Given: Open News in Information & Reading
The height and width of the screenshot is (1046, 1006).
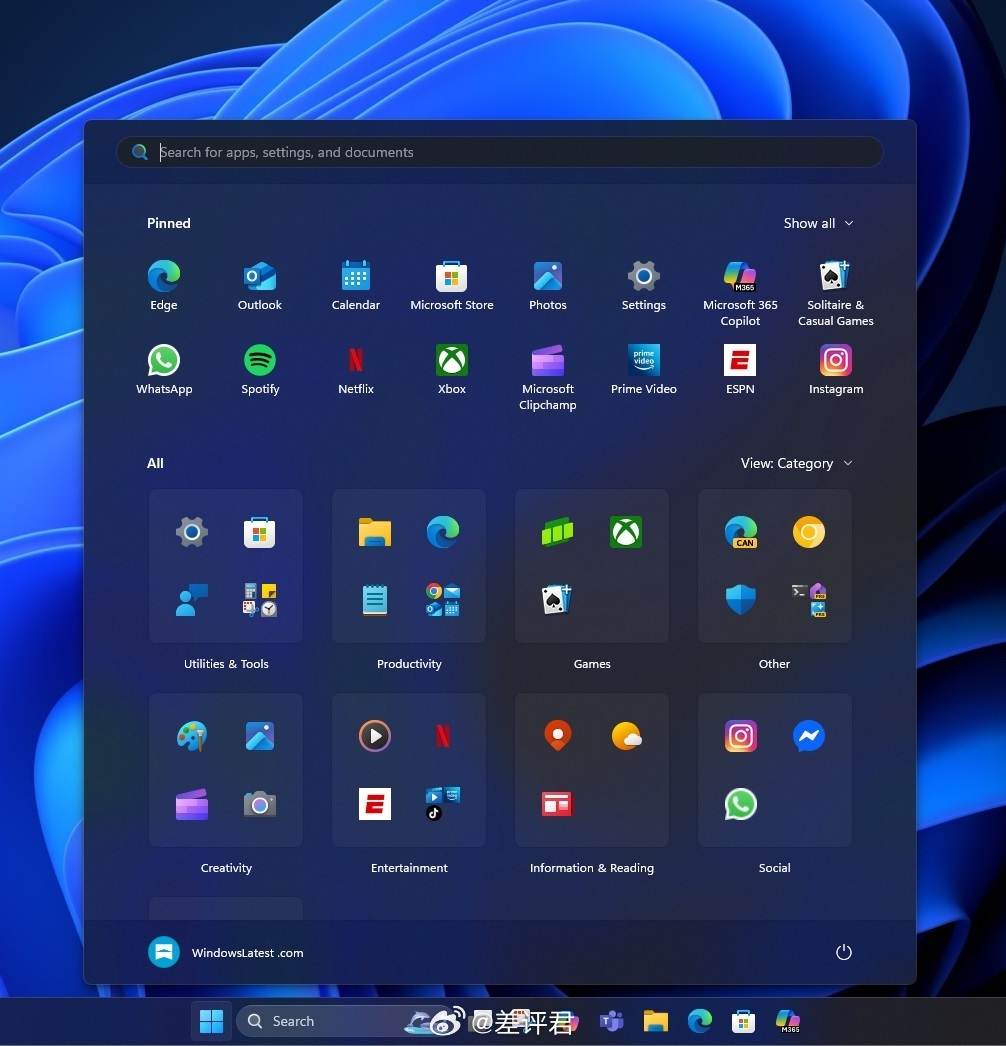Looking at the screenshot, I should [558, 804].
